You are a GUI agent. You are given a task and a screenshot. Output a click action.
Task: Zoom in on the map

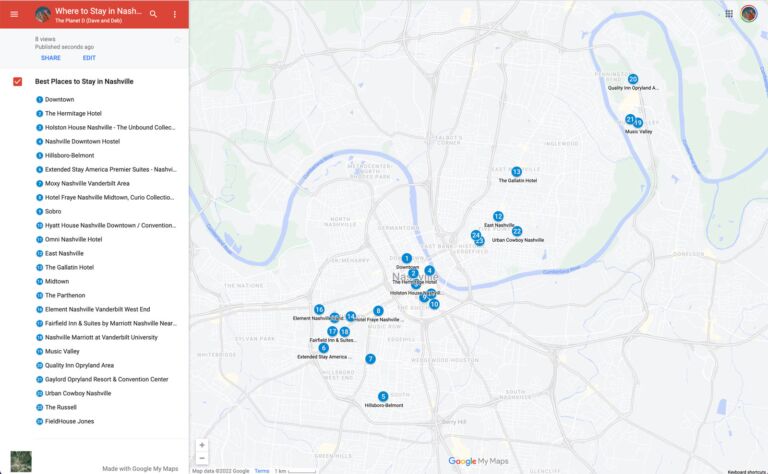pos(202,445)
